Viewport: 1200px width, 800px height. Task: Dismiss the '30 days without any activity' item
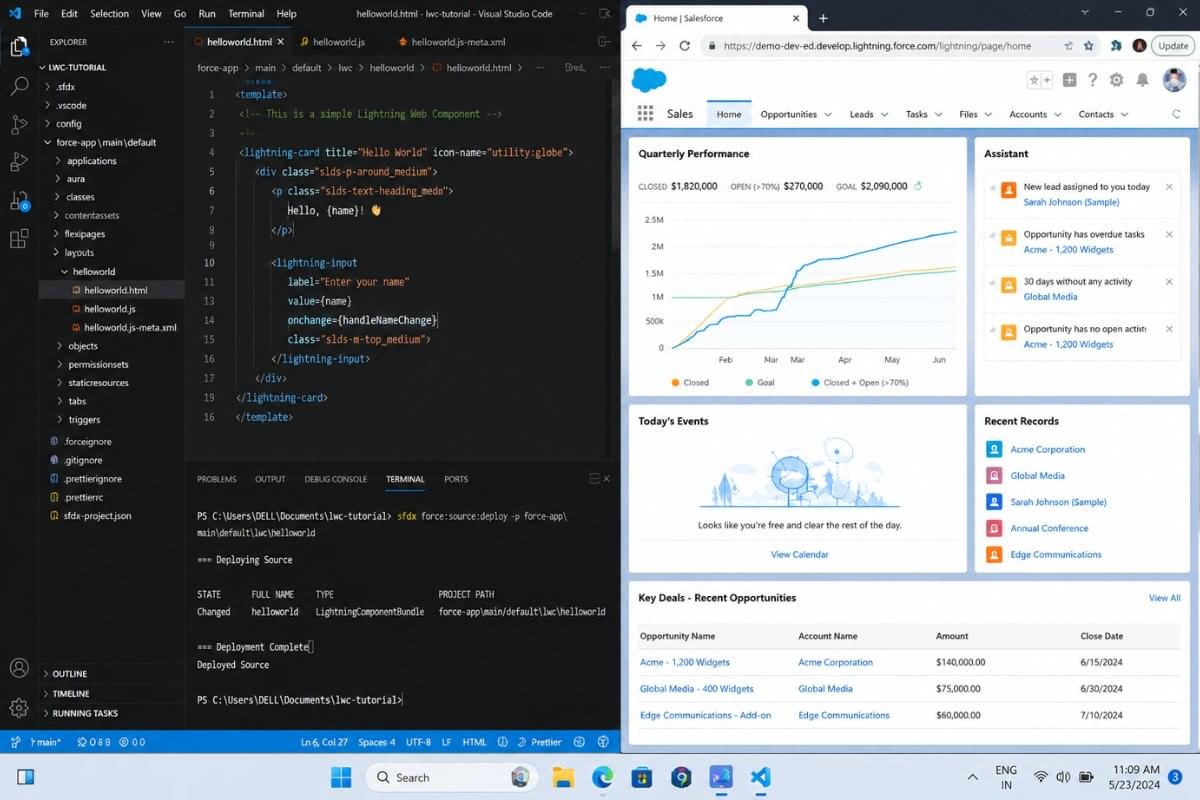1169,282
